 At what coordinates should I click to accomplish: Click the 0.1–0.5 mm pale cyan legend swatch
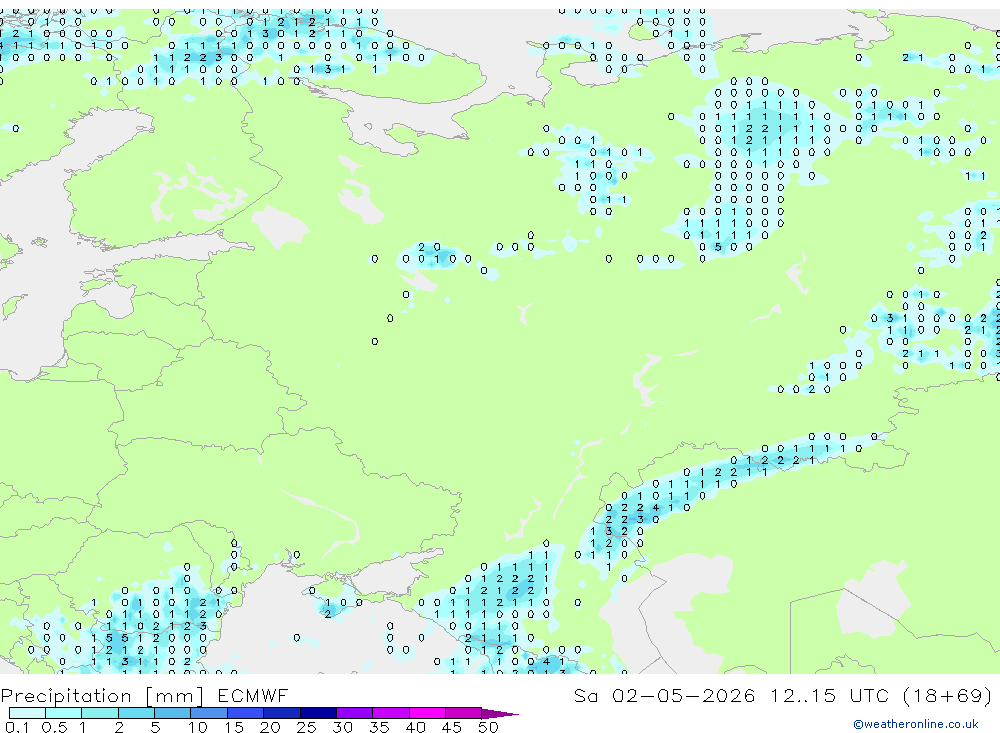pyautogui.click(x=27, y=713)
